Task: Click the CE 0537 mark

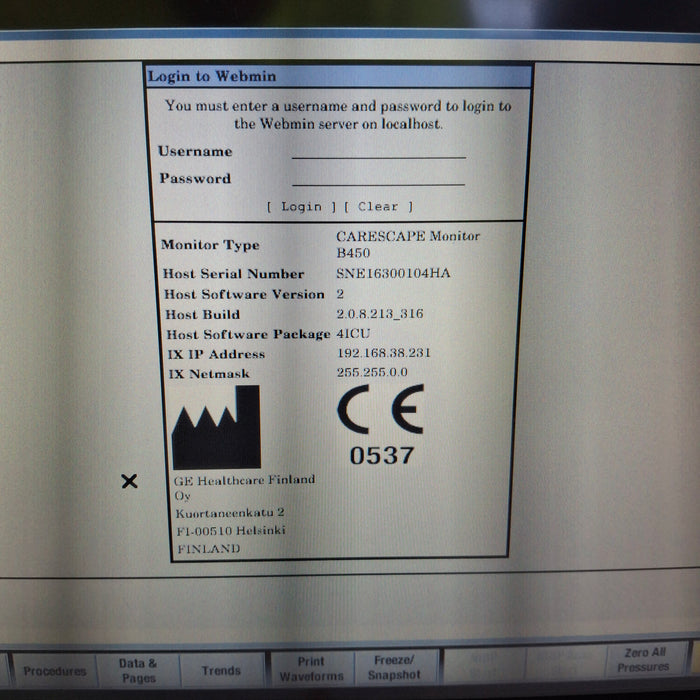Action: (381, 425)
